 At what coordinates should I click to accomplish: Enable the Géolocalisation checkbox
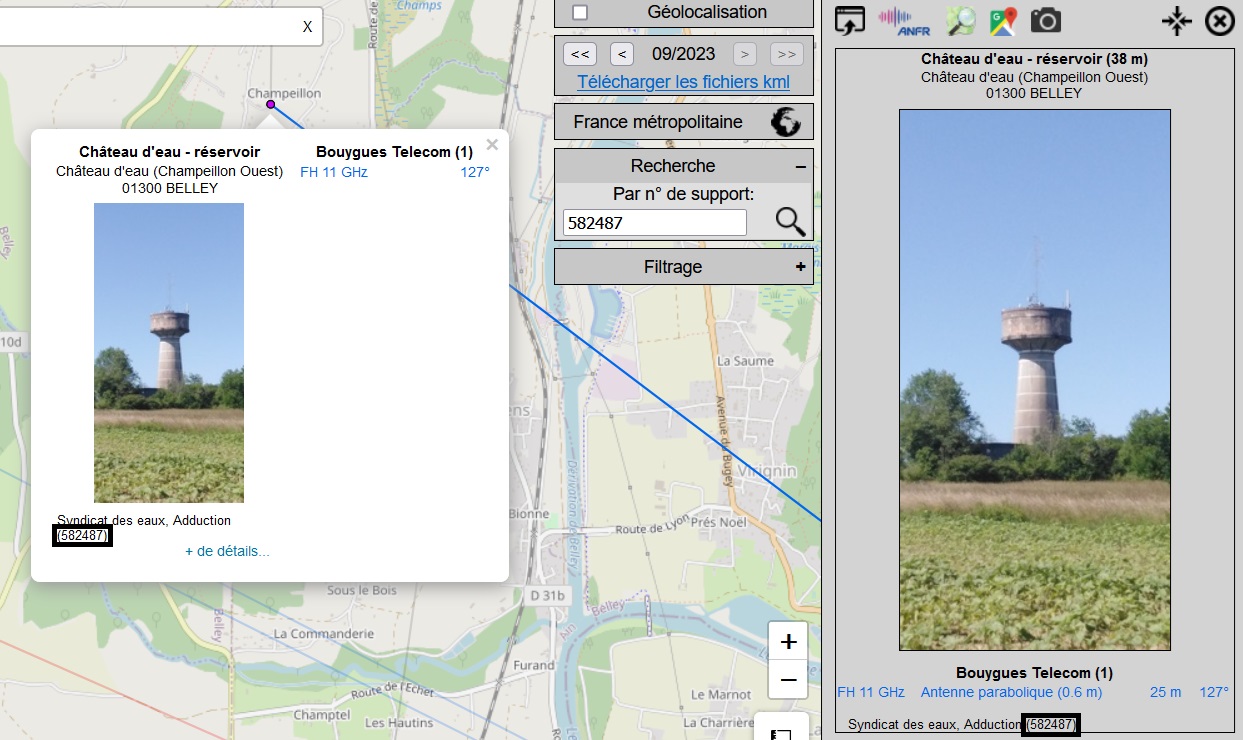point(580,13)
